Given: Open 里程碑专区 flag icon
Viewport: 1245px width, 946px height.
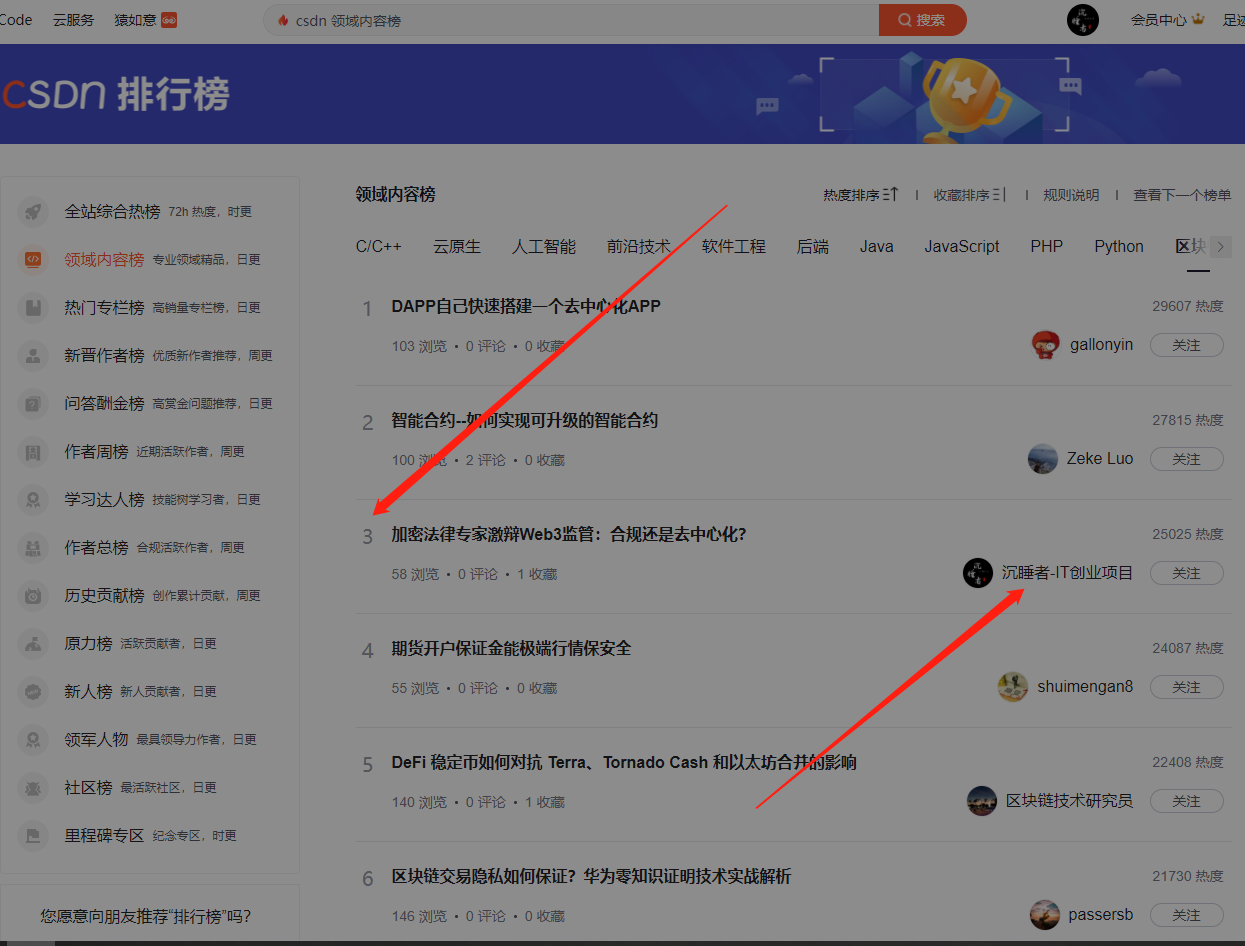Looking at the screenshot, I should pos(33,836).
